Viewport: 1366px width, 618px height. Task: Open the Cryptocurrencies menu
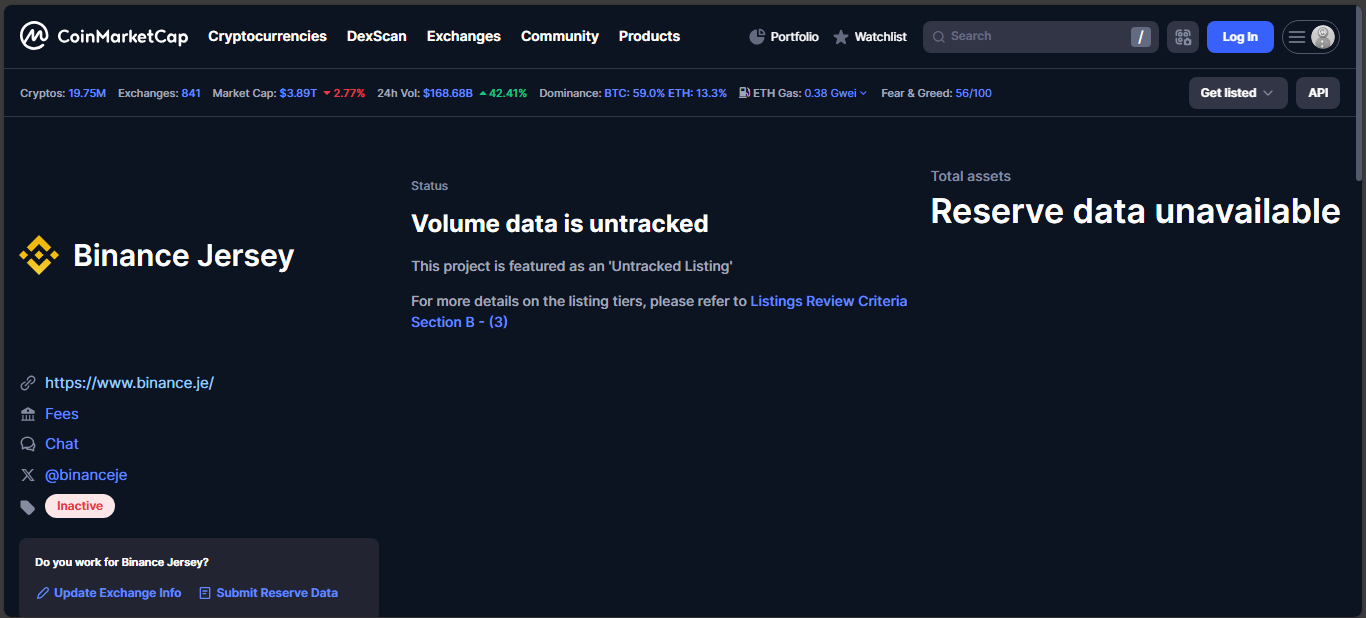pos(267,36)
